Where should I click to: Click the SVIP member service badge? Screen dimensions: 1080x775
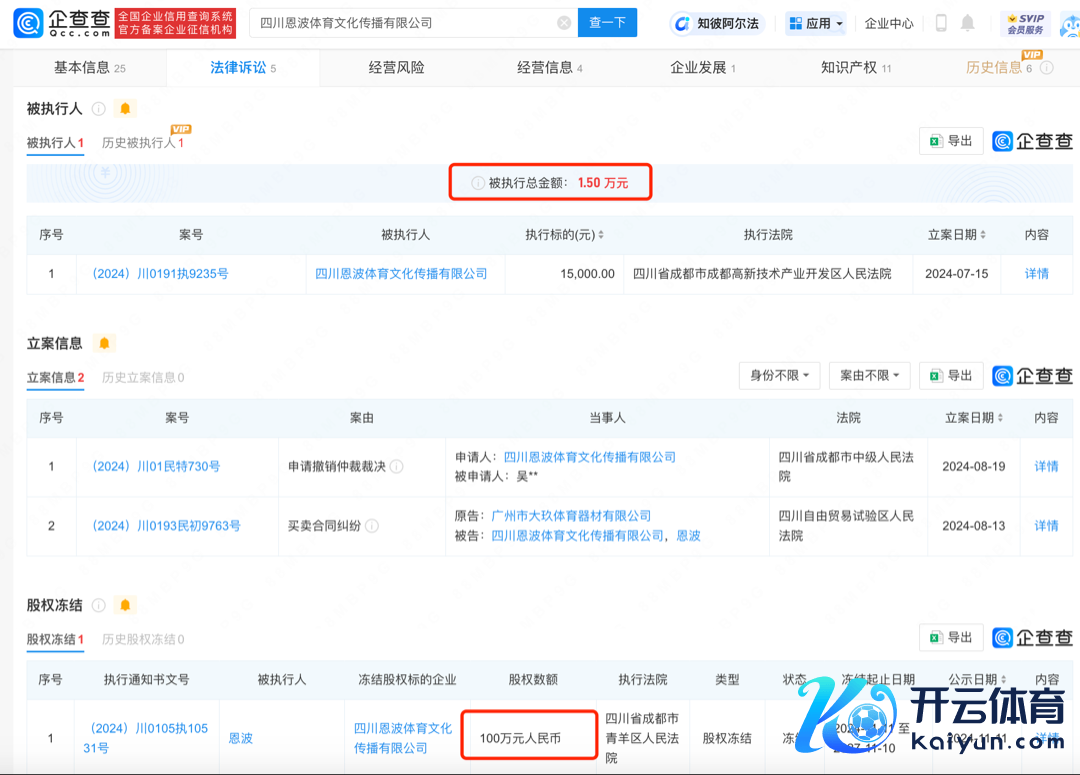click(1025, 23)
